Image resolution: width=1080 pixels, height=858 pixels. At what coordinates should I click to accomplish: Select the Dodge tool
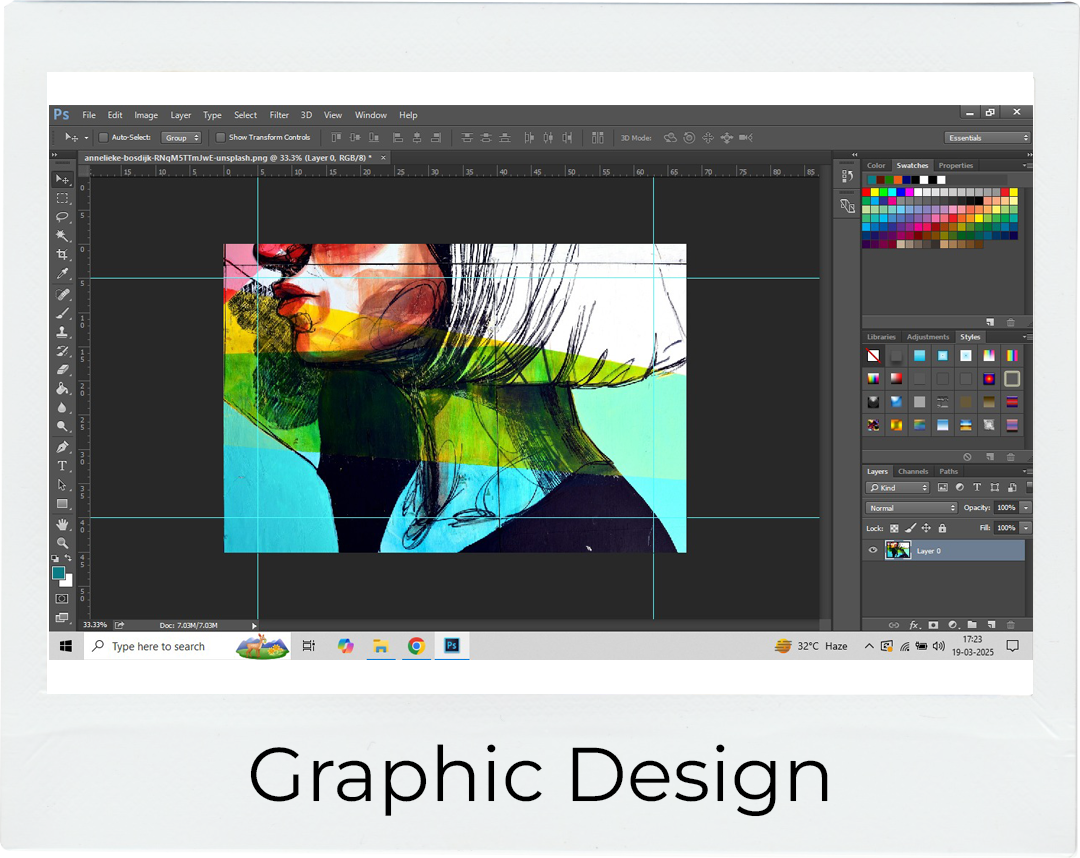pyautogui.click(x=63, y=426)
